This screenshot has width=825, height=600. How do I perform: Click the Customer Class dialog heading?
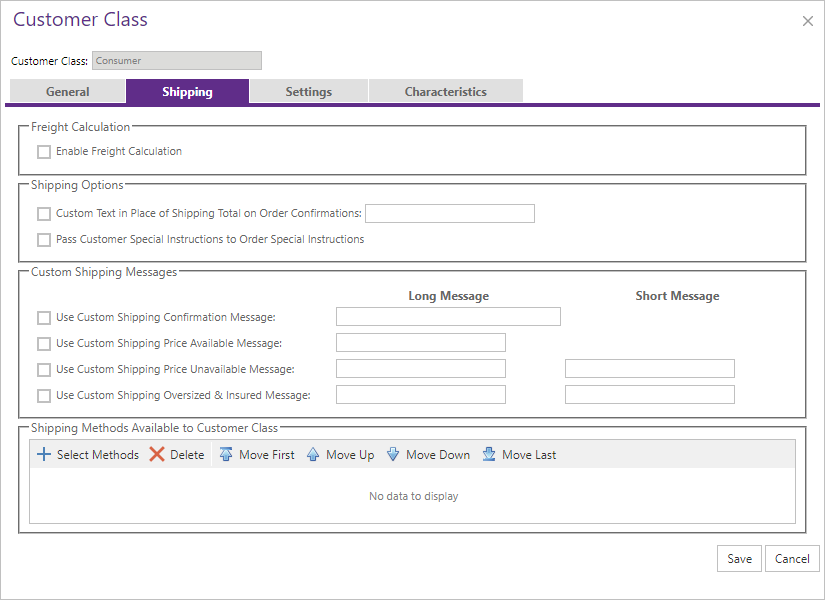pos(80,19)
